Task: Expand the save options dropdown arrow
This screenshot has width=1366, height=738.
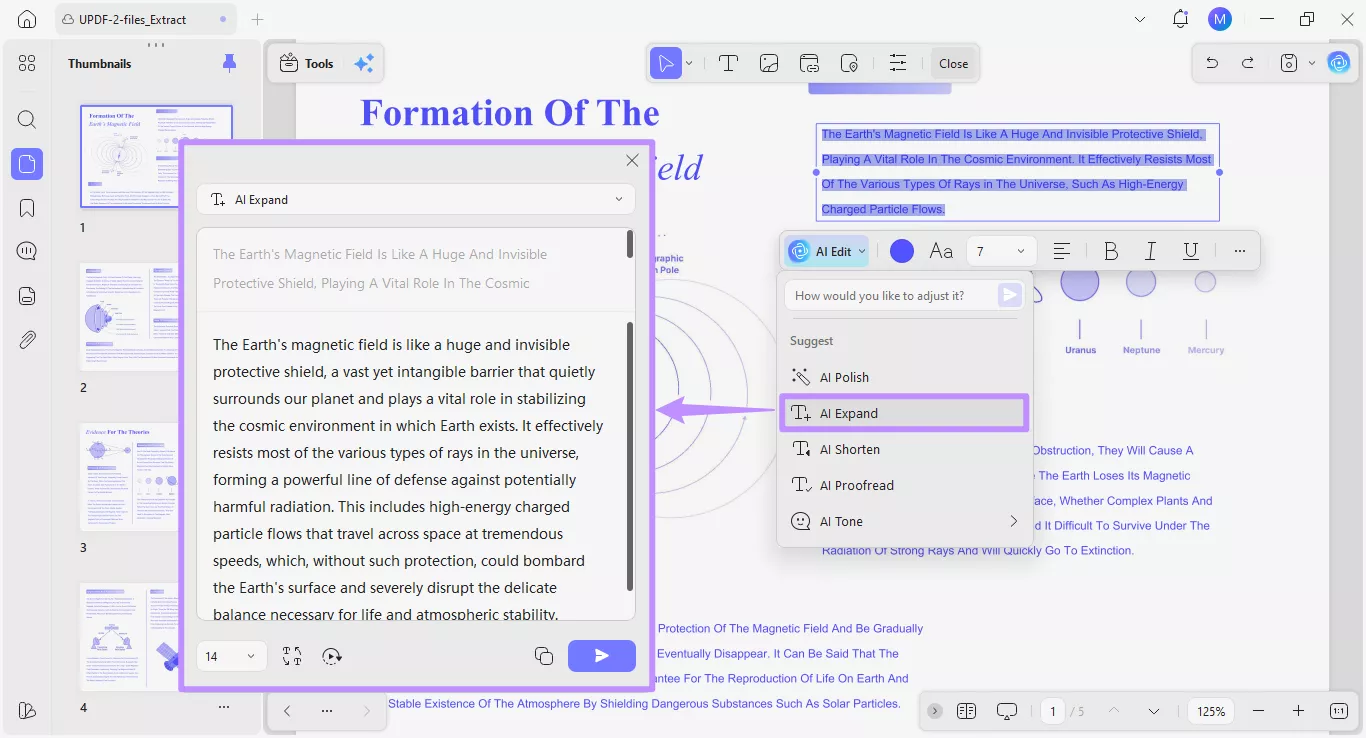Action: (1311, 63)
